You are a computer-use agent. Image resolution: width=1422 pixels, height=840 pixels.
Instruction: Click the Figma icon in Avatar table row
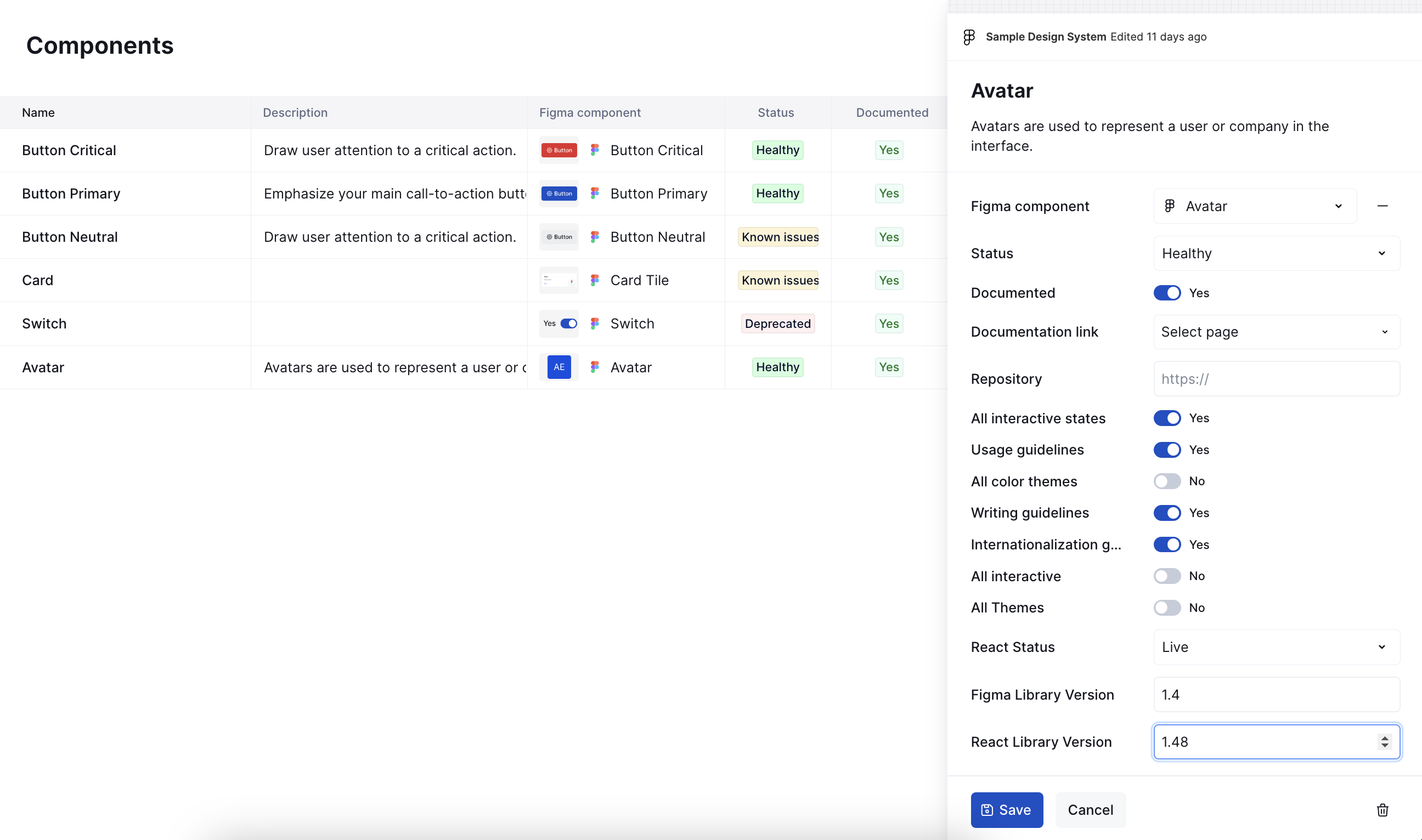pos(595,367)
